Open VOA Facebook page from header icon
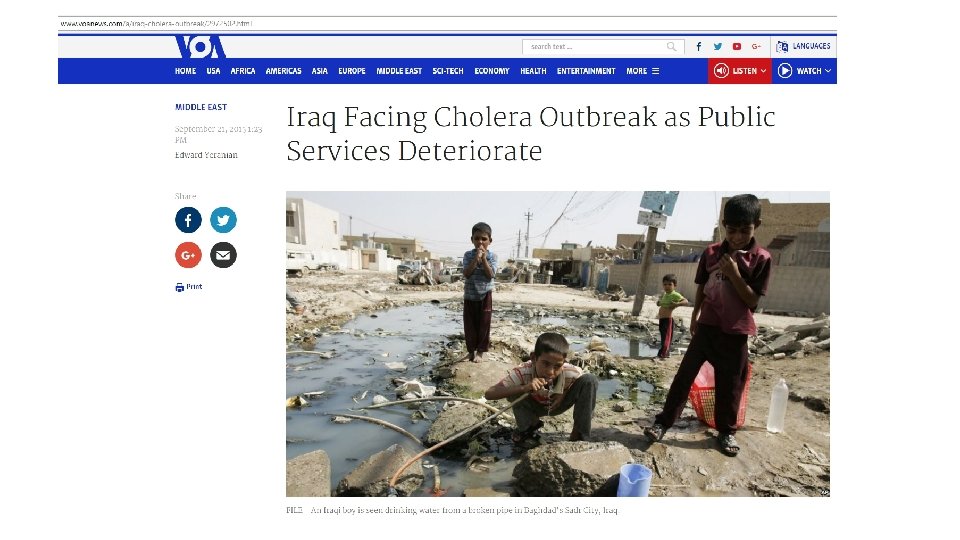The height and width of the screenshot is (540, 960). (x=699, y=47)
